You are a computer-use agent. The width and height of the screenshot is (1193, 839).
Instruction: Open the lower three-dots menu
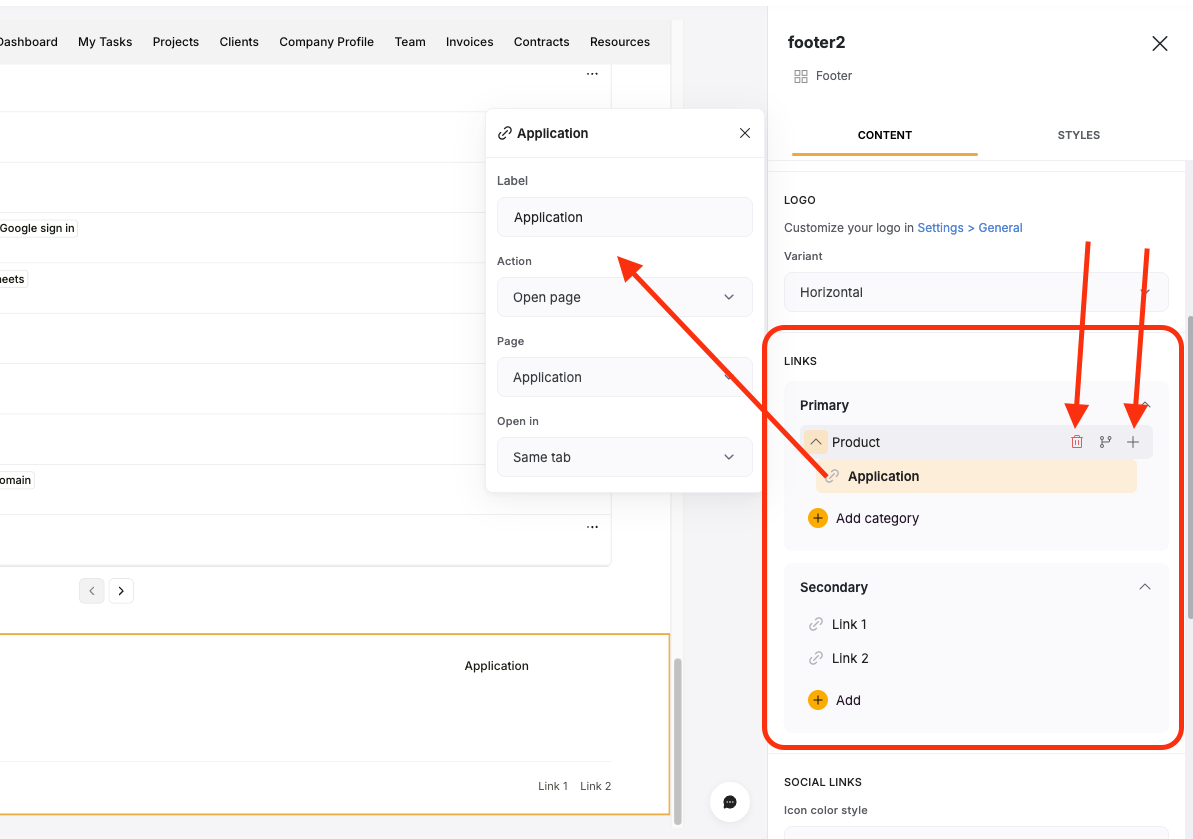coord(592,527)
